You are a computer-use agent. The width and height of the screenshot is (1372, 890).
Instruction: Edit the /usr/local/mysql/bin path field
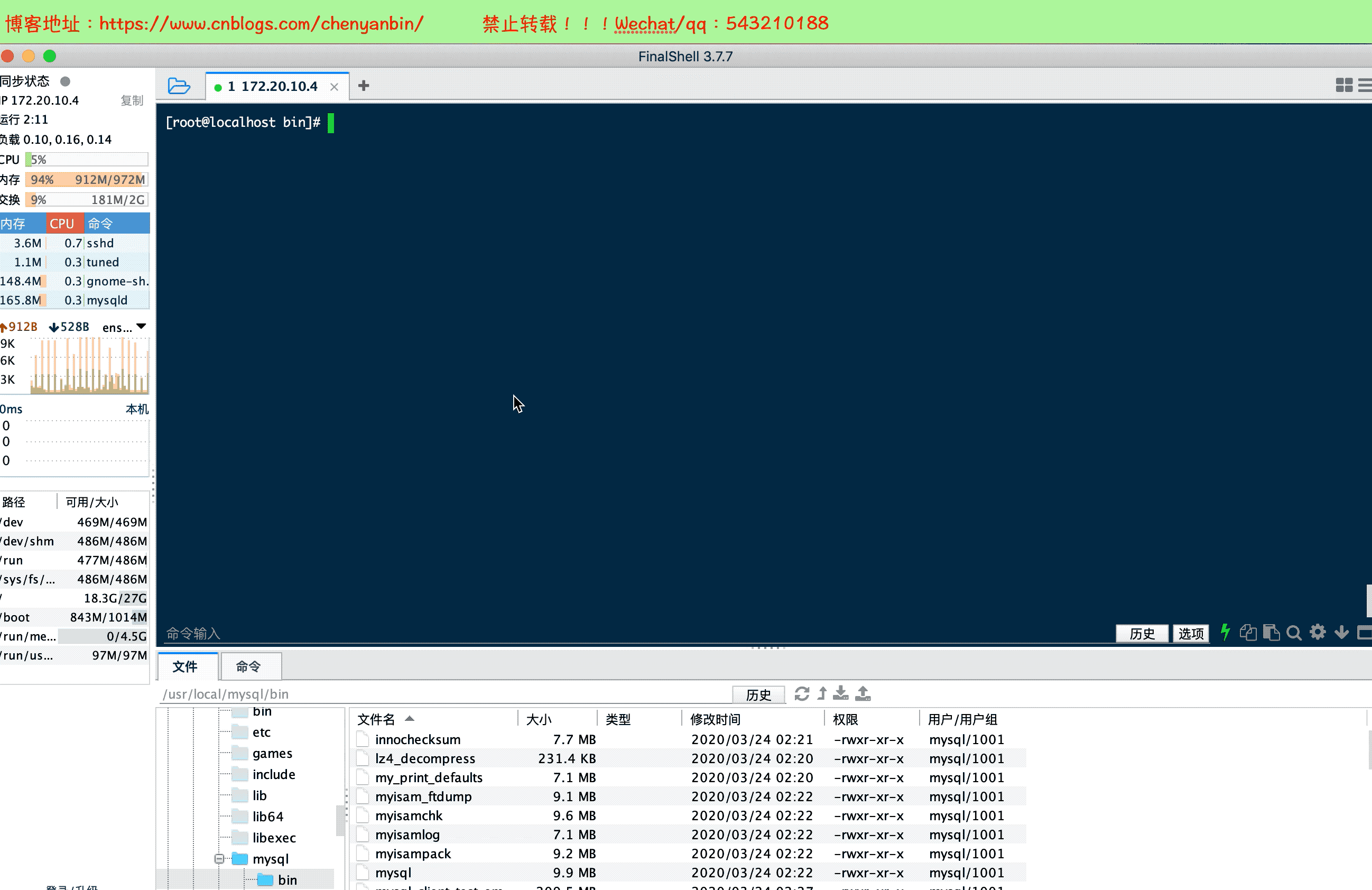pos(444,694)
